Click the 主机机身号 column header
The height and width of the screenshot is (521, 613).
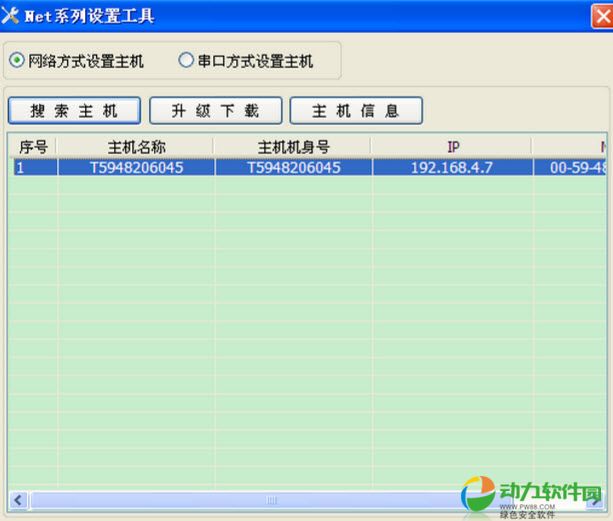293,147
